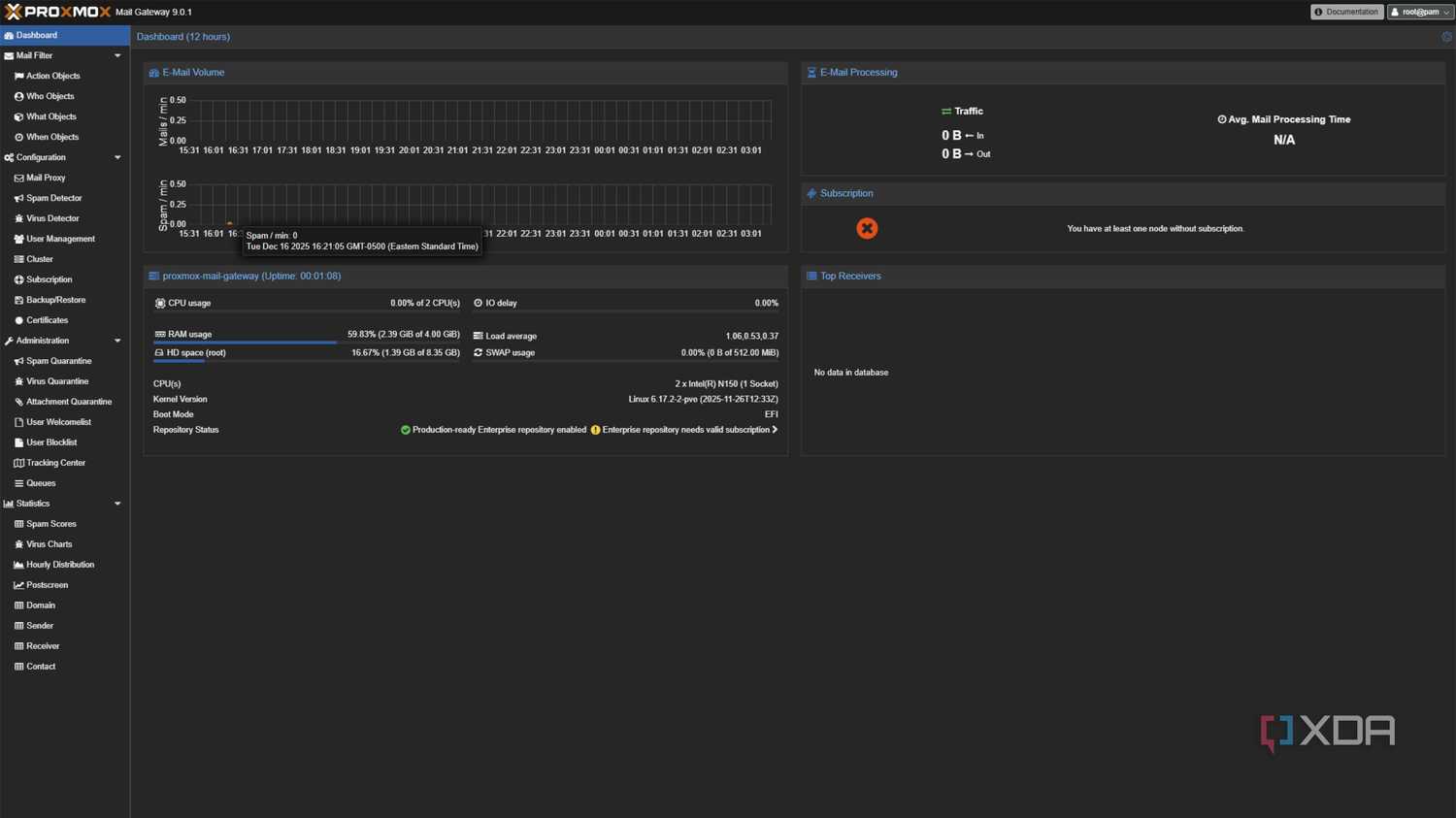Open the Dashboard page in sidebar
The width and height of the screenshot is (1456, 818).
coord(65,35)
